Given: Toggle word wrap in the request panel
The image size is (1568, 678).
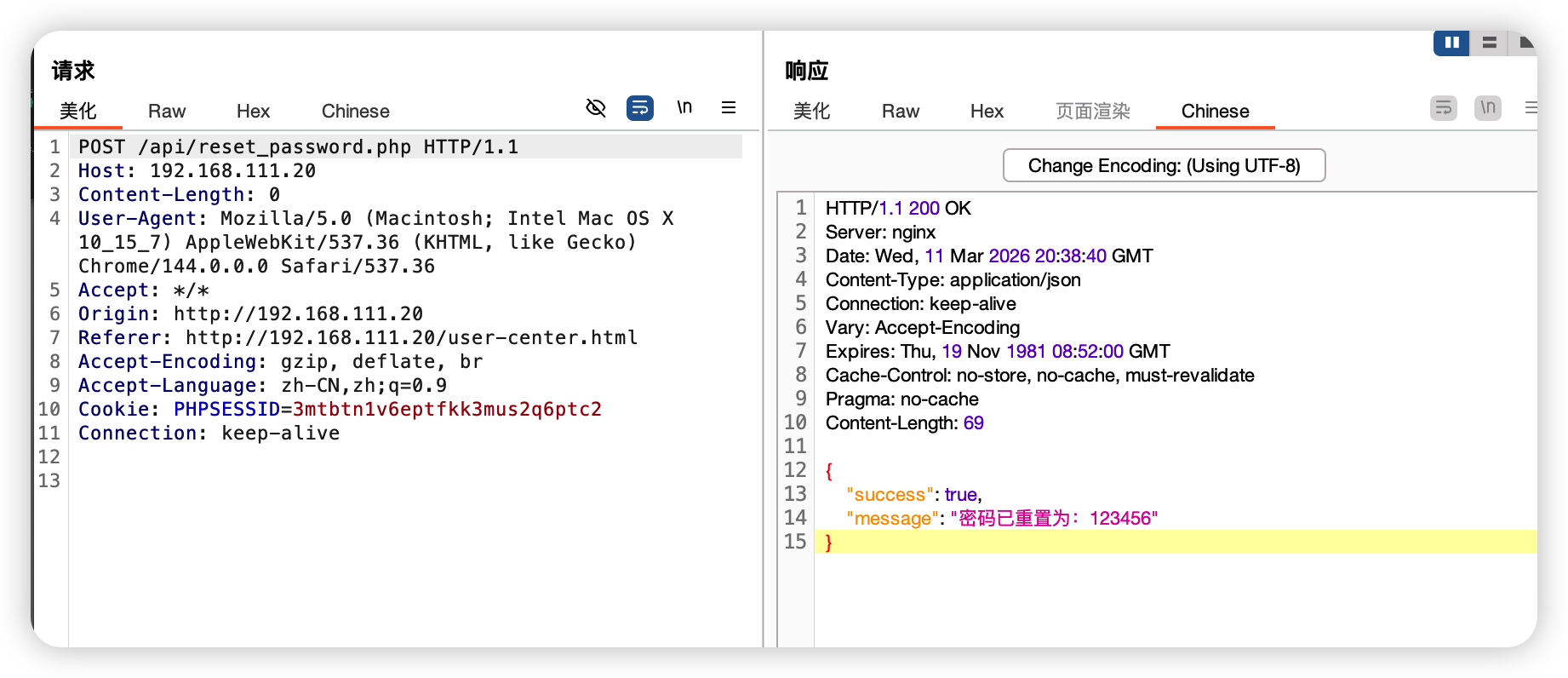Looking at the screenshot, I should [x=640, y=108].
